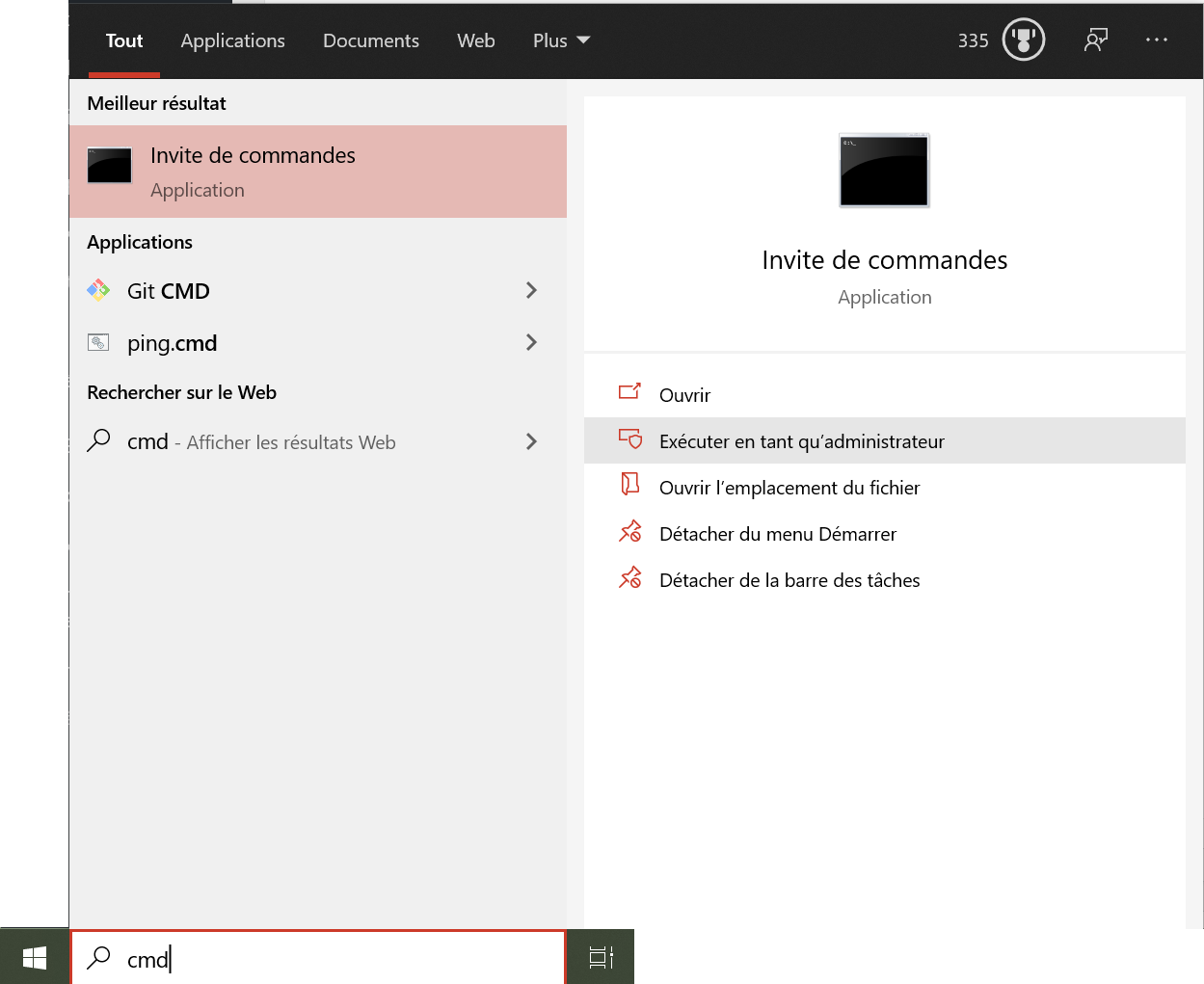
Task: Switch to the Applications tab
Action: coord(232,40)
